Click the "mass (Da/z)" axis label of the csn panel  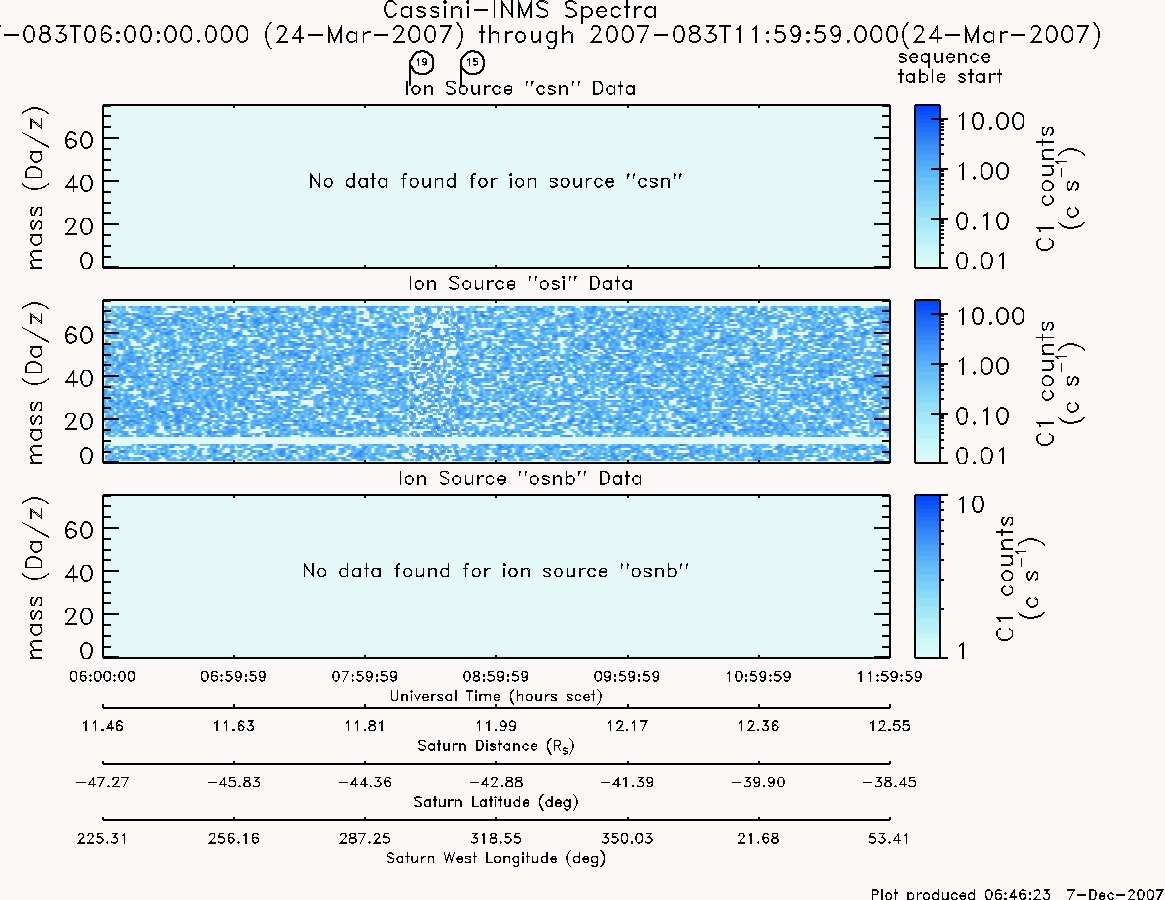point(35,188)
